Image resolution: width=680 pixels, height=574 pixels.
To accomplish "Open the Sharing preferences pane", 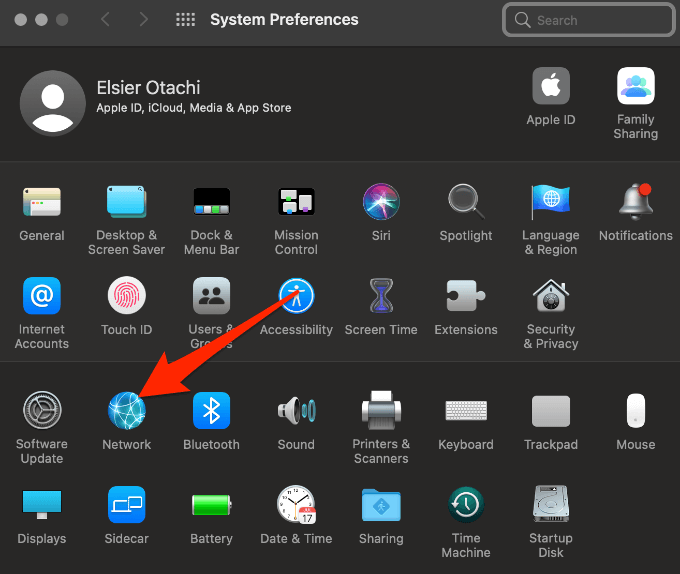I will (381, 505).
